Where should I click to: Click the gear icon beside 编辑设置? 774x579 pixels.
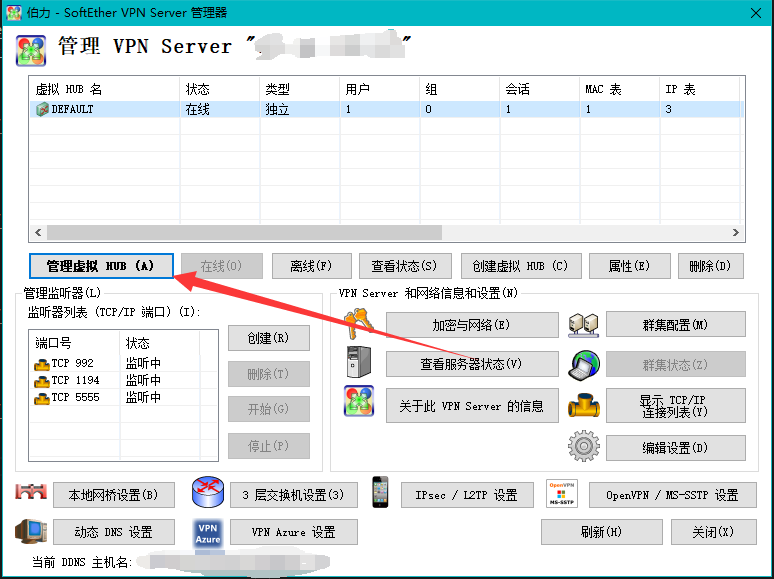coord(584,446)
